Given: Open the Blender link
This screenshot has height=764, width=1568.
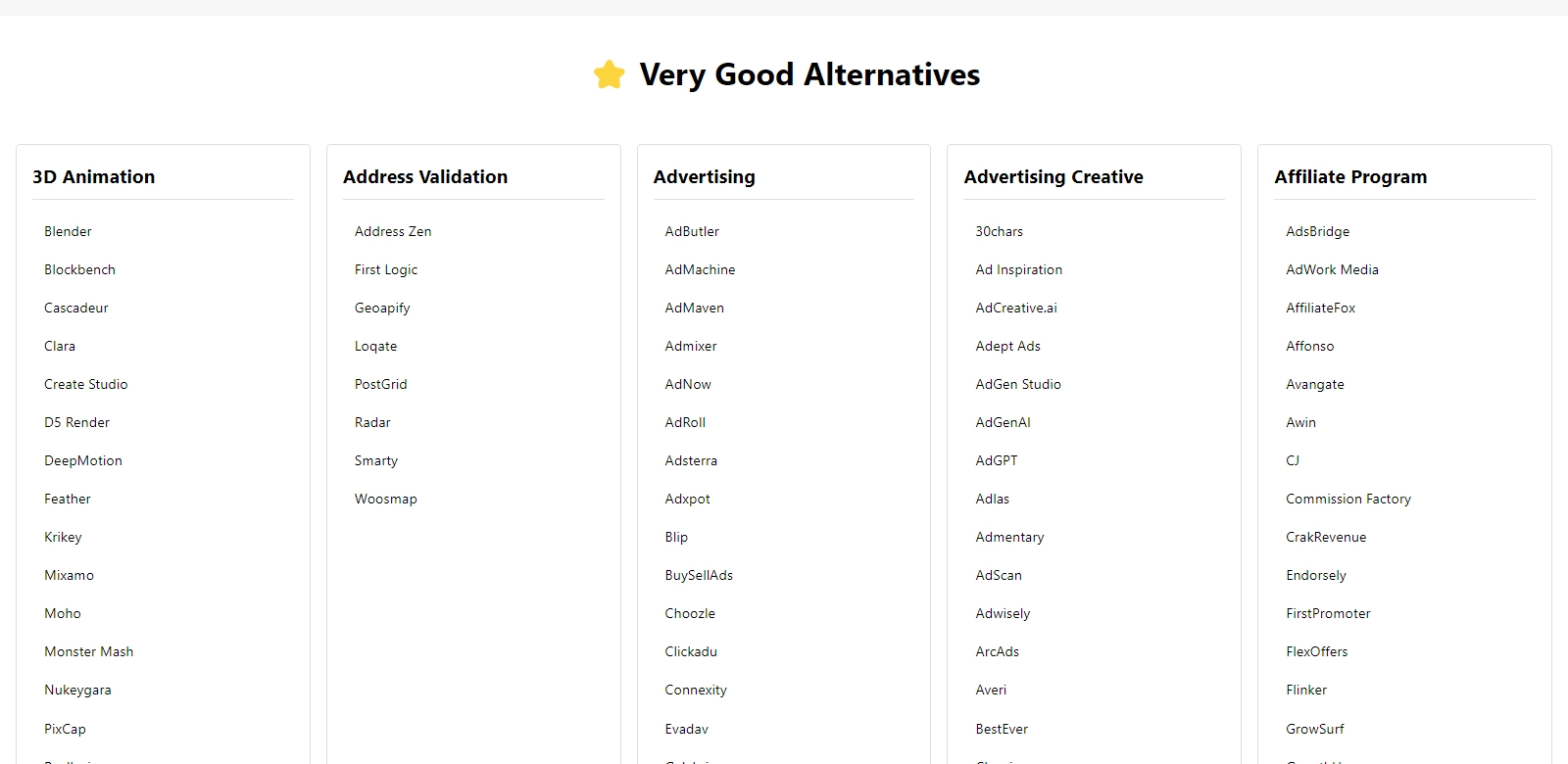Looking at the screenshot, I should (68, 231).
